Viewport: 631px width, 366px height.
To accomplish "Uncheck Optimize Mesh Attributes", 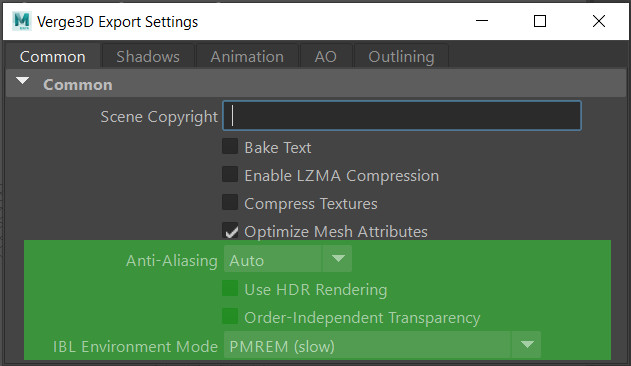I will point(230,230).
